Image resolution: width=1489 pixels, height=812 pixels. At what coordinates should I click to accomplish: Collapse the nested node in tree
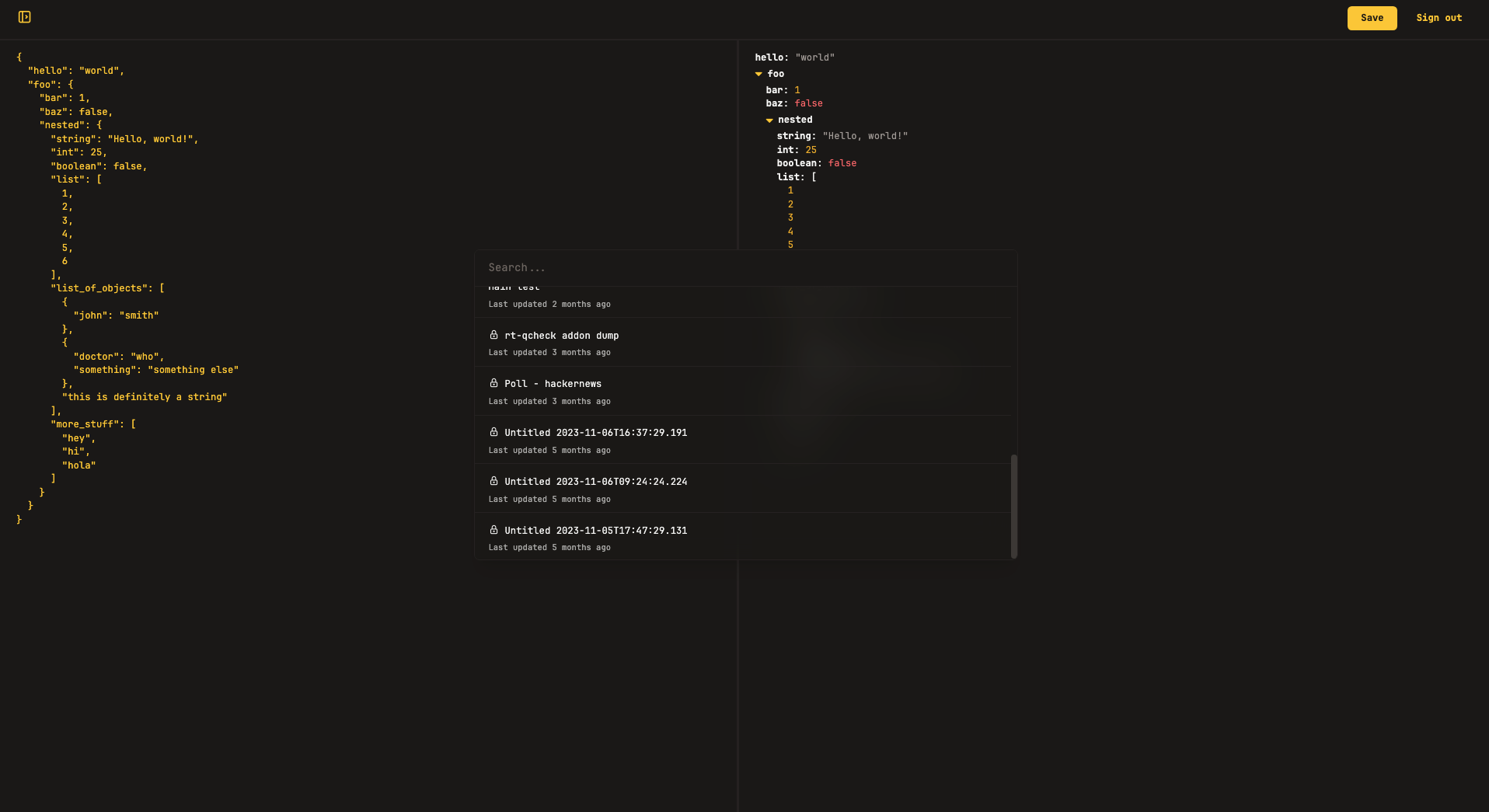[769, 120]
